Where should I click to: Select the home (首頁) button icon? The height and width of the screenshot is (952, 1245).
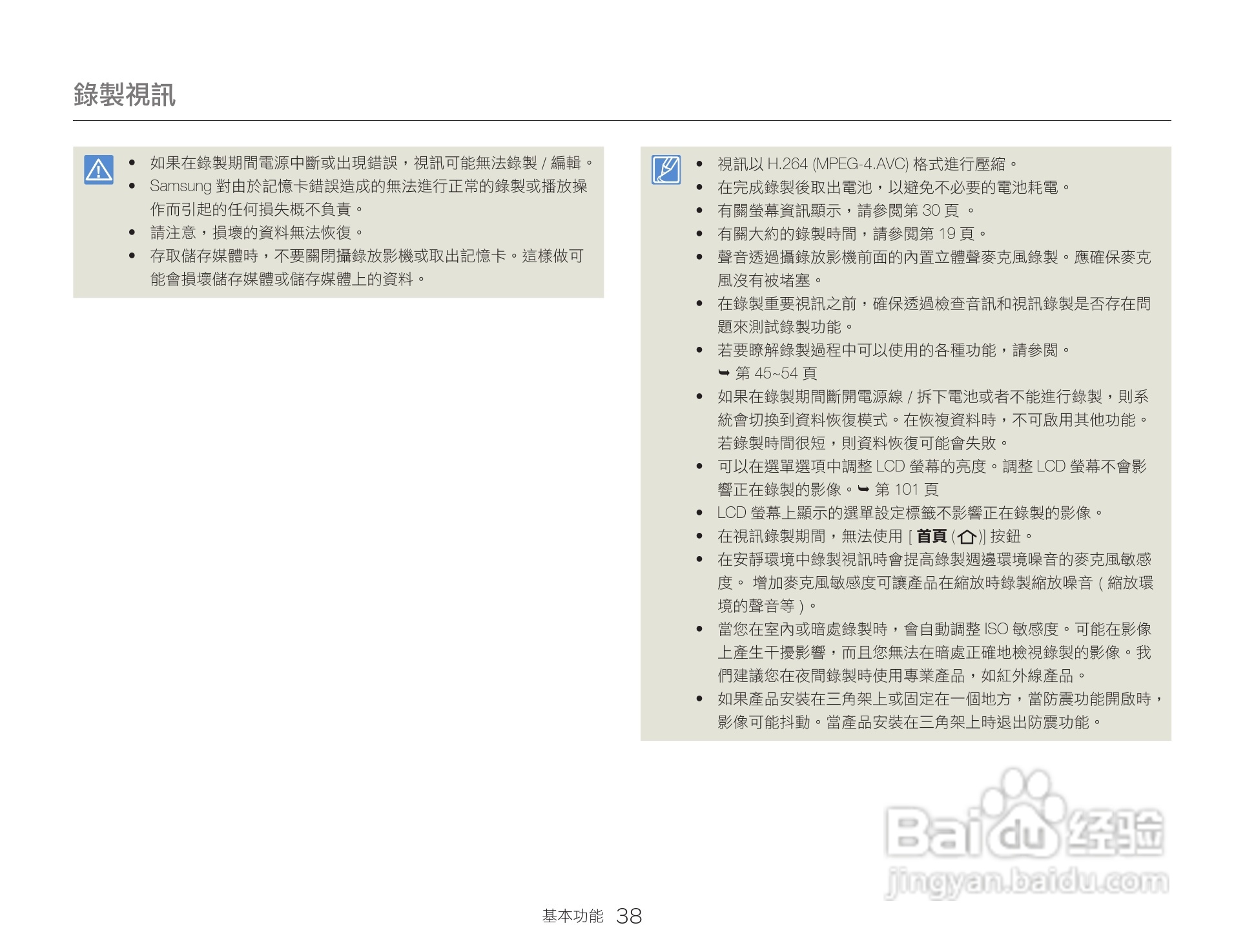[969, 536]
